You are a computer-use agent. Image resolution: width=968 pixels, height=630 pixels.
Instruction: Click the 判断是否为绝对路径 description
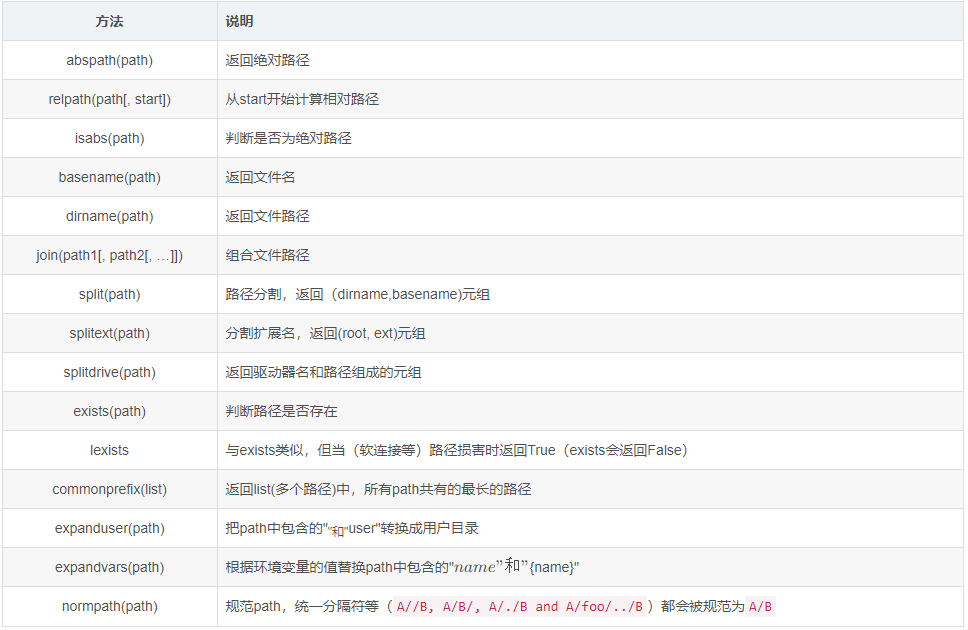click(x=288, y=138)
